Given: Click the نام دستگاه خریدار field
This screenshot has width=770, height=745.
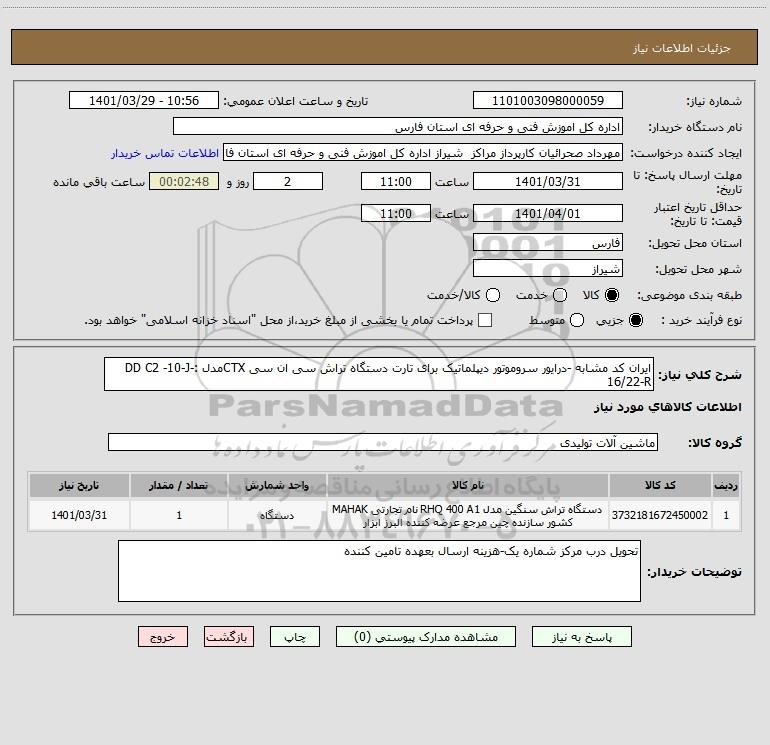Looking at the screenshot, I should click(398, 126).
